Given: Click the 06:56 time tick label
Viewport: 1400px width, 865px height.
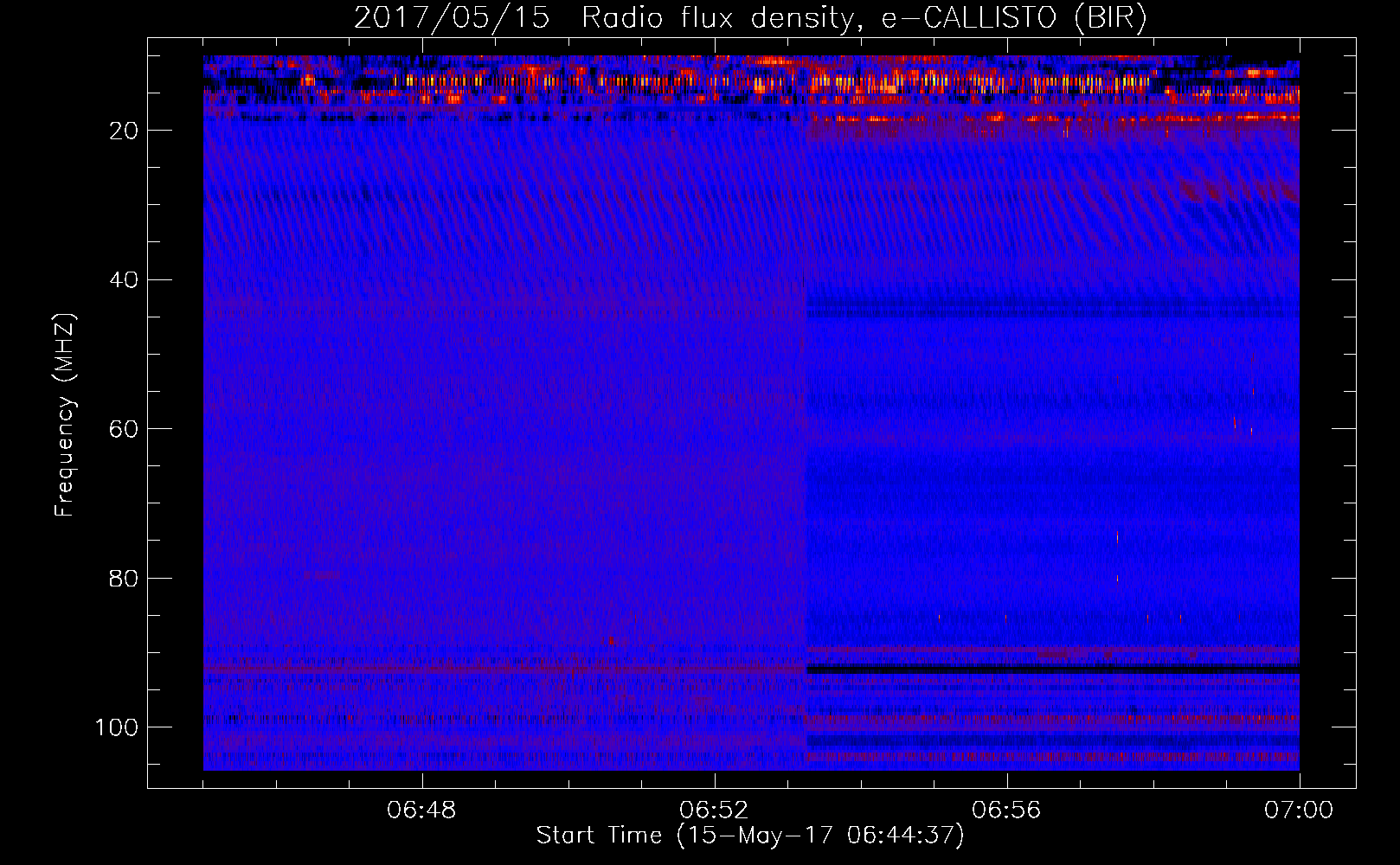Looking at the screenshot, I should tap(1007, 811).
